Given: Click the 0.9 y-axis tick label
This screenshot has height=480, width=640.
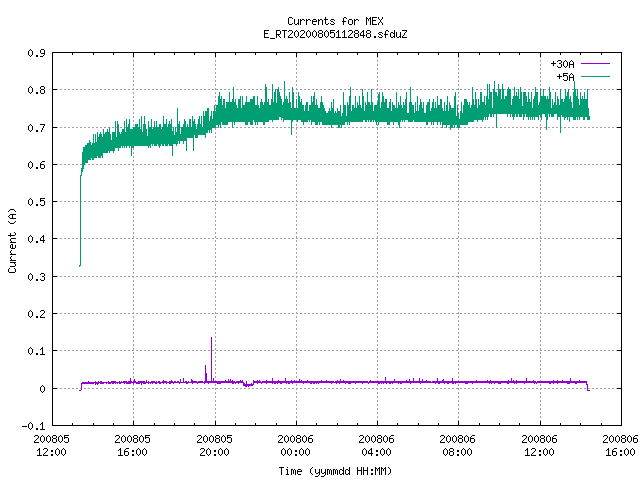Looking at the screenshot, I should [x=36, y=53].
